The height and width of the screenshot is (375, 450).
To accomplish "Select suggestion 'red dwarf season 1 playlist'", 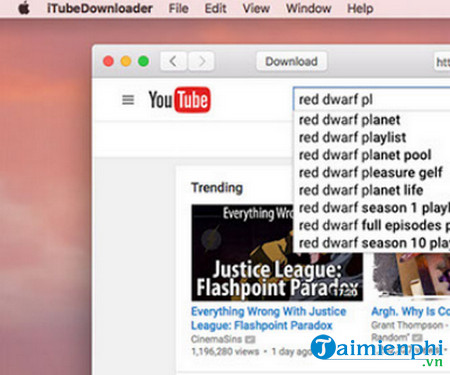I will point(372,208).
